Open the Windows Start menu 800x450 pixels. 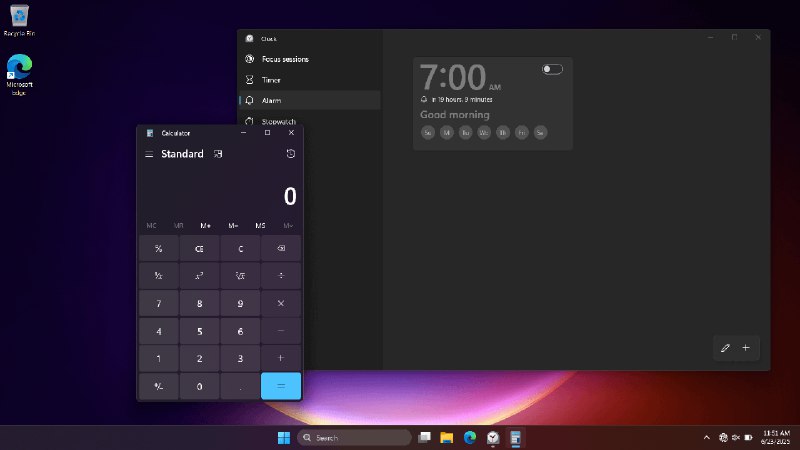click(284, 438)
